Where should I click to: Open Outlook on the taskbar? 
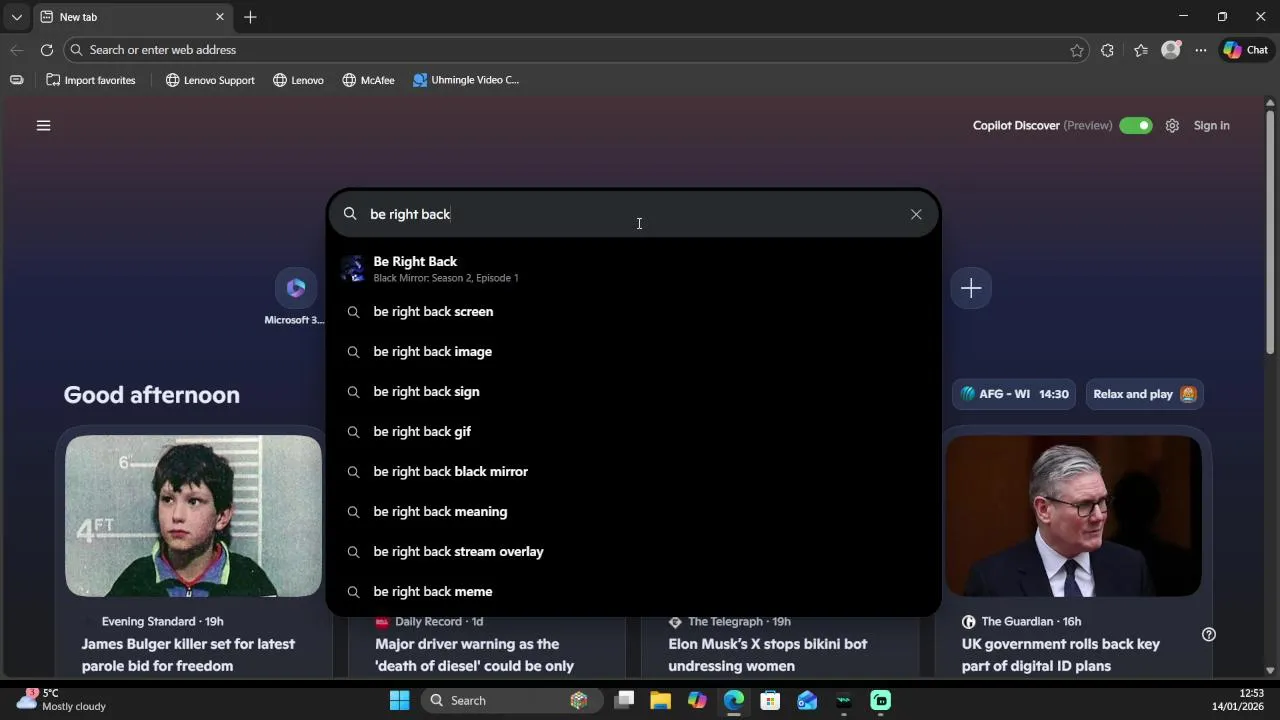coord(807,700)
